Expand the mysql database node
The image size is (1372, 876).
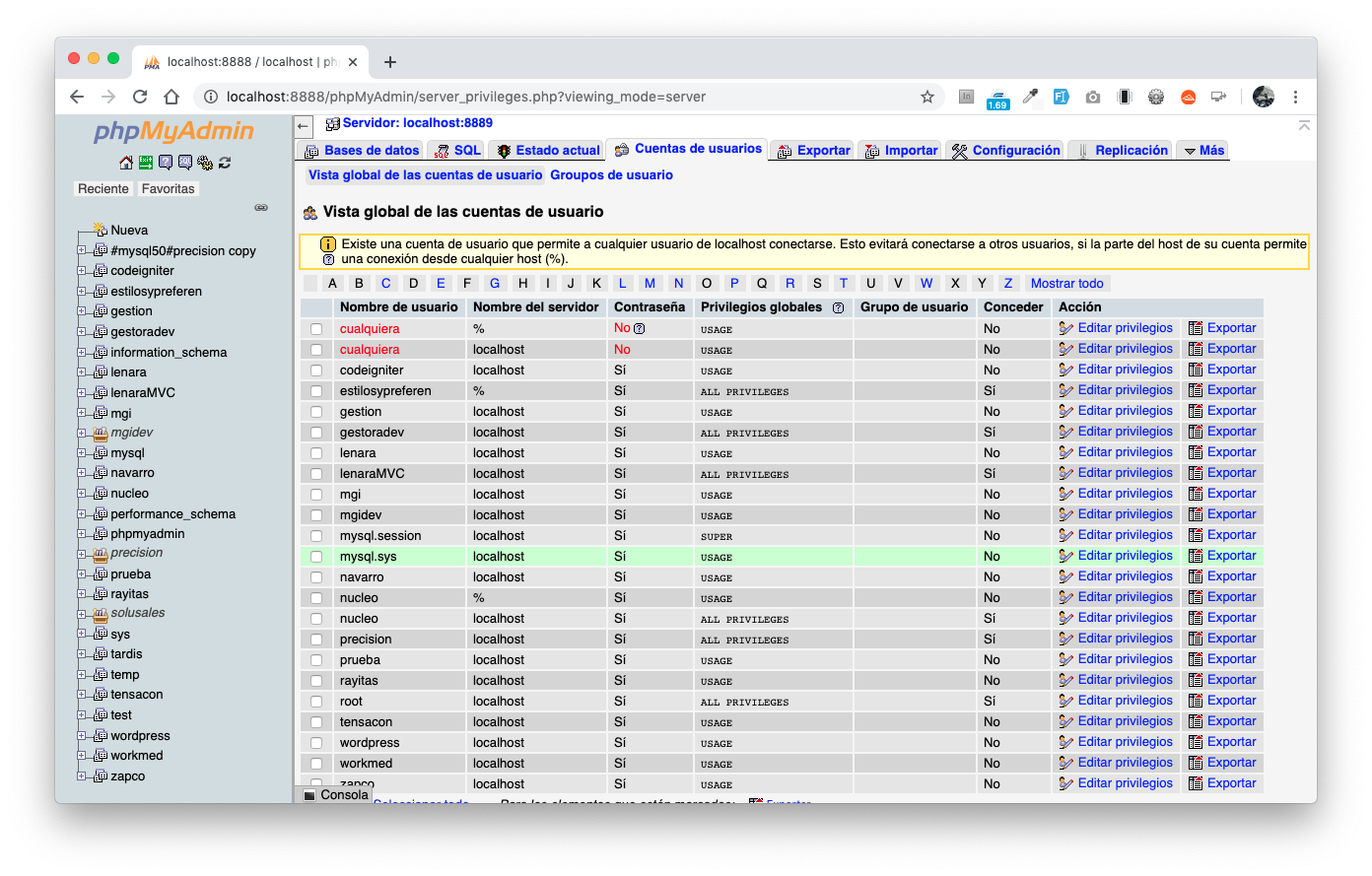[82, 453]
